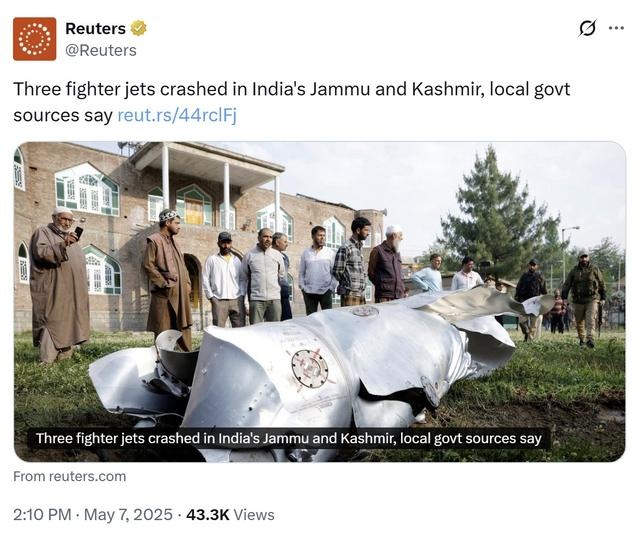Click the May 7, 2025 date

(x=128, y=515)
